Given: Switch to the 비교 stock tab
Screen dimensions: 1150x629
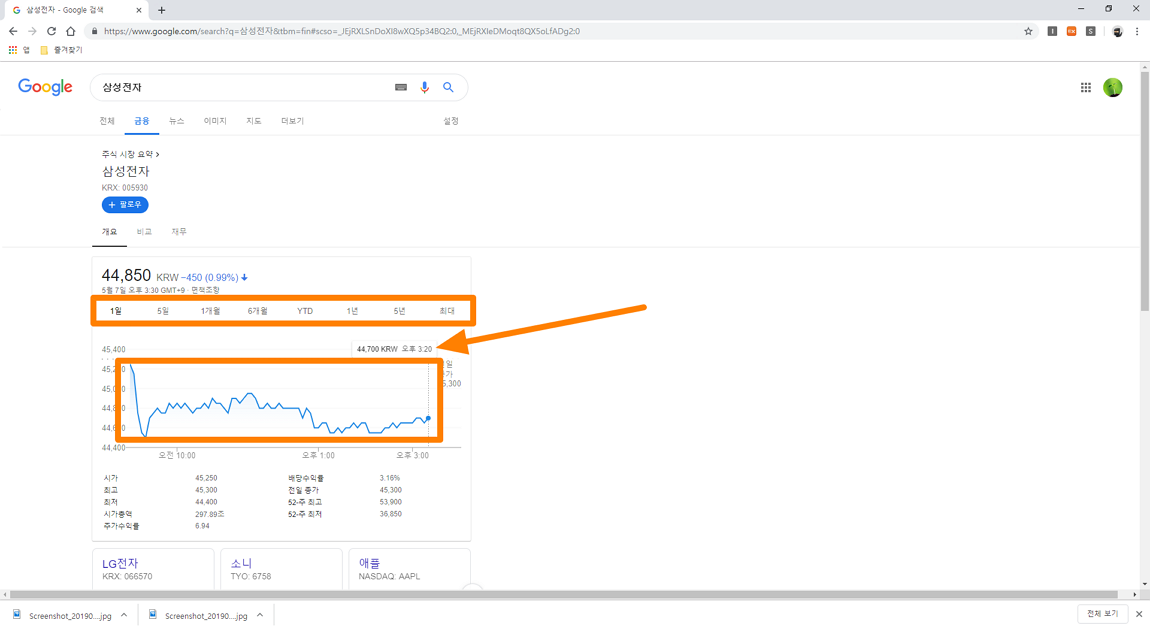Looking at the screenshot, I should tap(144, 232).
